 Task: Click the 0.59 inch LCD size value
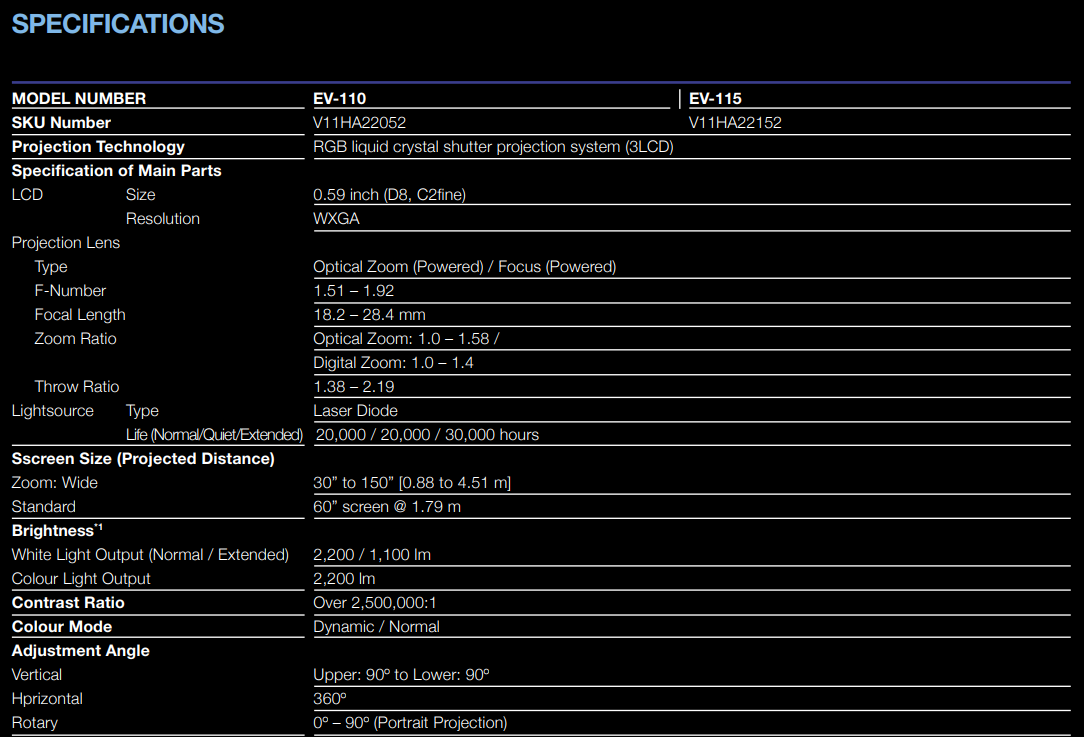pyautogui.click(x=389, y=194)
